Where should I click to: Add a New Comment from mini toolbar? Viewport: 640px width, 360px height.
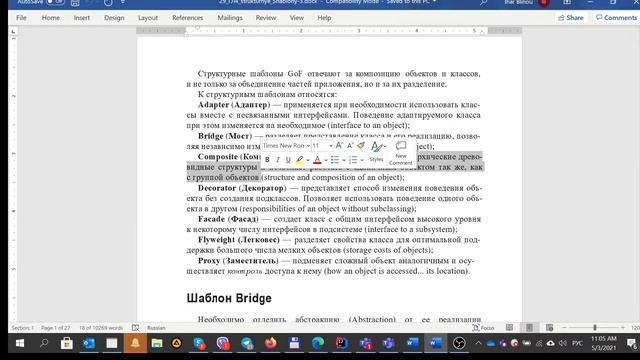coord(401,153)
